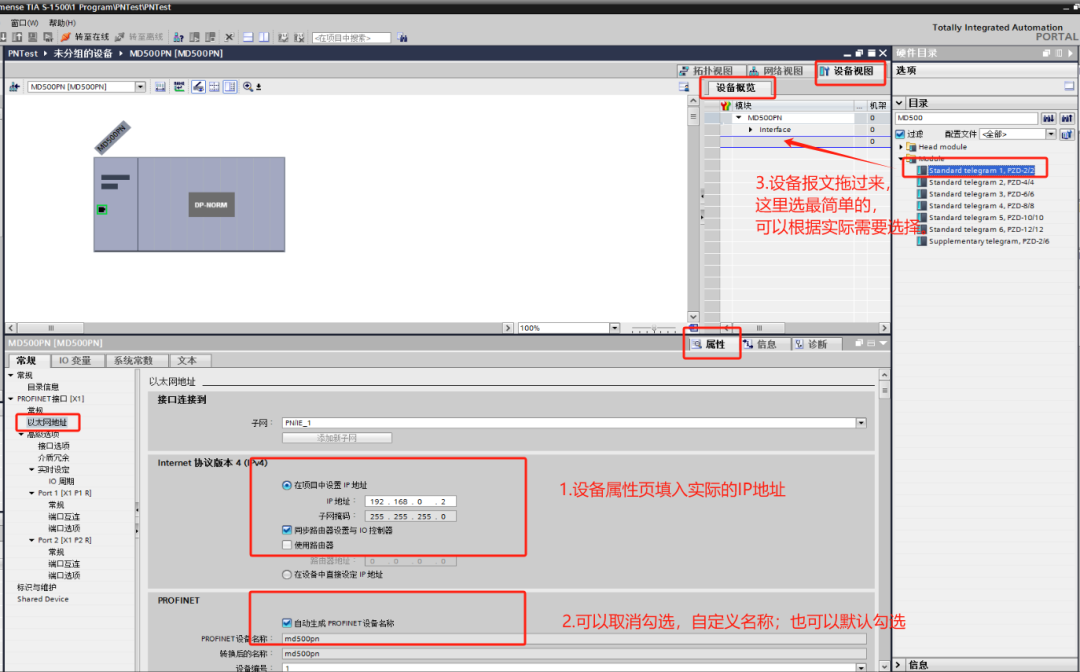
Task: Switch to 设备视图 device view tab
Action: point(848,71)
